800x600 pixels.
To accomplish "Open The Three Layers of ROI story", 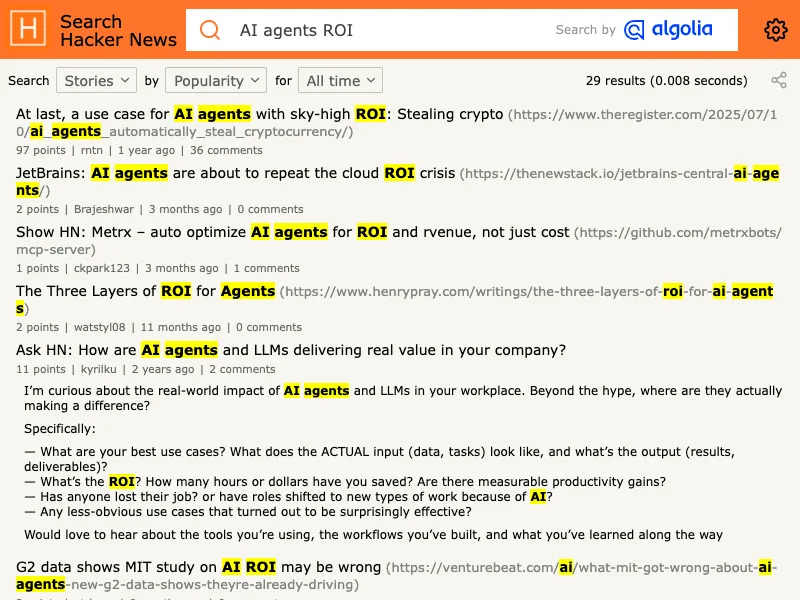I will click(145, 291).
